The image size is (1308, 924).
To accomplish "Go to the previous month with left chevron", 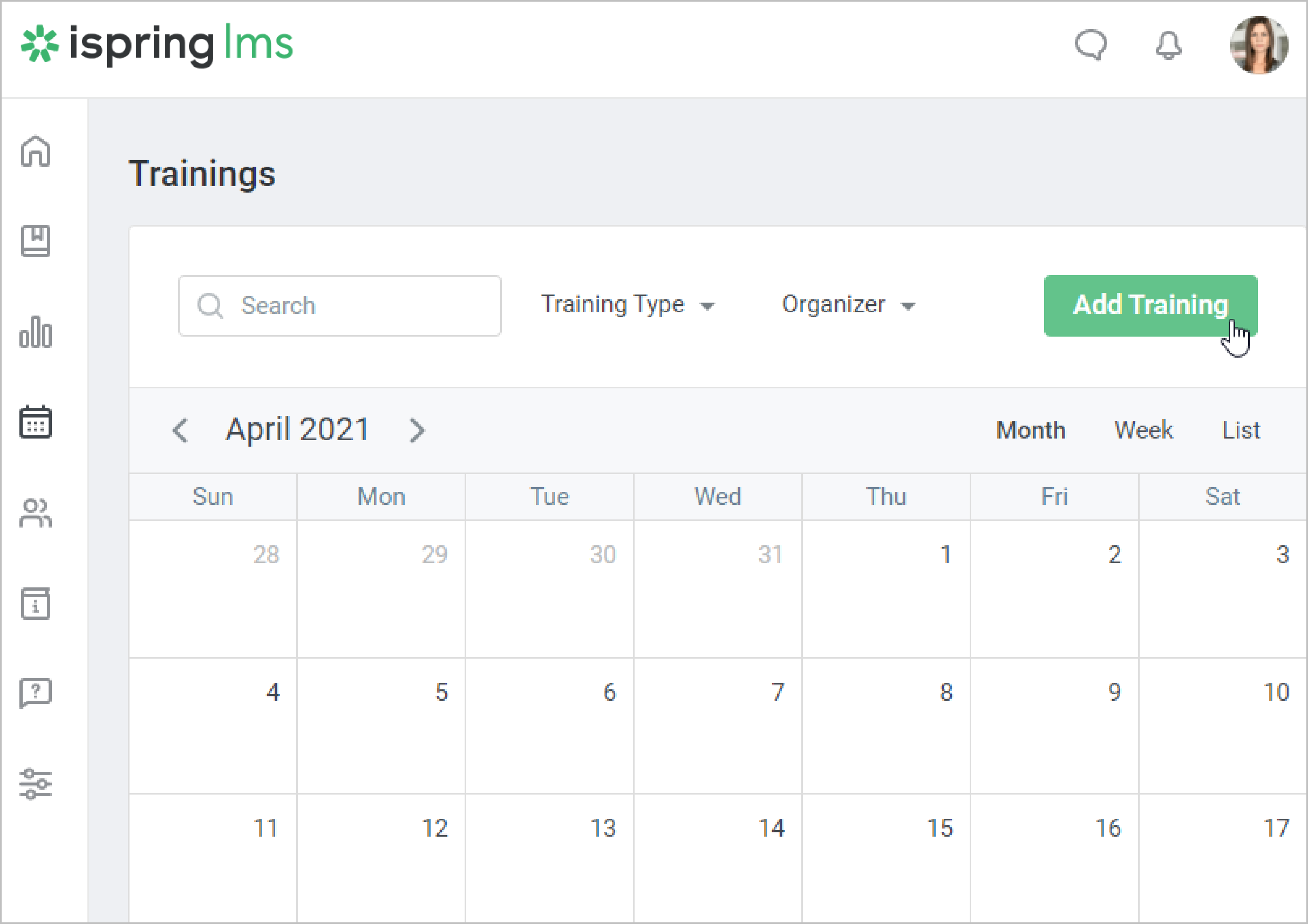I will (180, 430).
